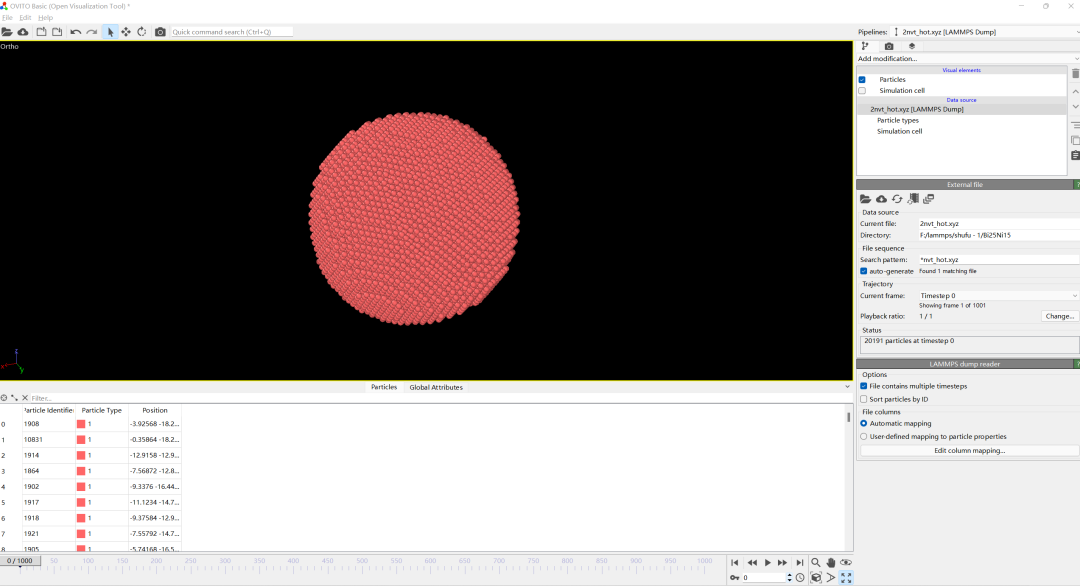The width and height of the screenshot is (1080, 586).
Task: Click the timeline at frame 500
Action: (362, 561)
